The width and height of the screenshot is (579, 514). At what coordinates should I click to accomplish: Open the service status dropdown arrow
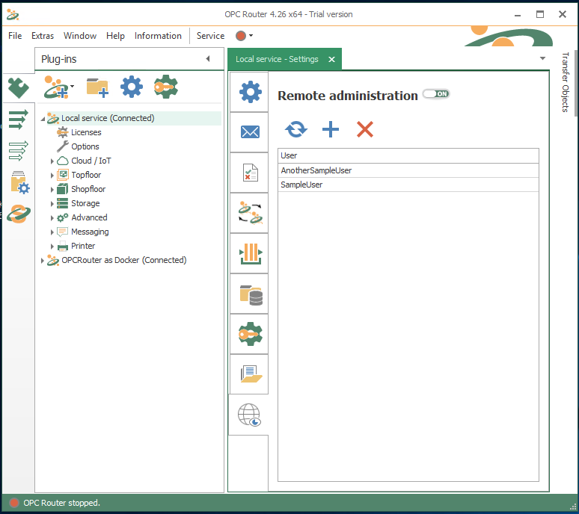[251, 36]
